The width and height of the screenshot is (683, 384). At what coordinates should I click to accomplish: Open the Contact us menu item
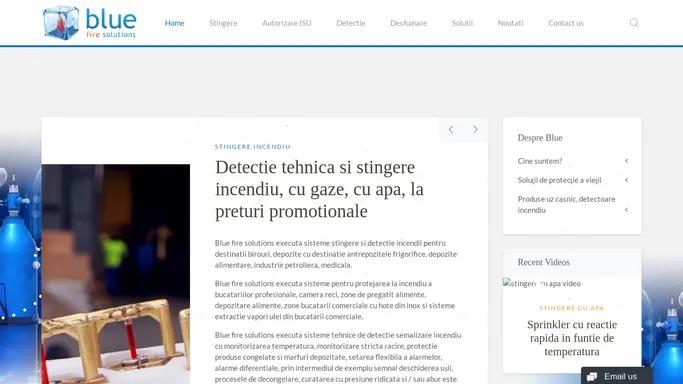(x=566, y=23)
